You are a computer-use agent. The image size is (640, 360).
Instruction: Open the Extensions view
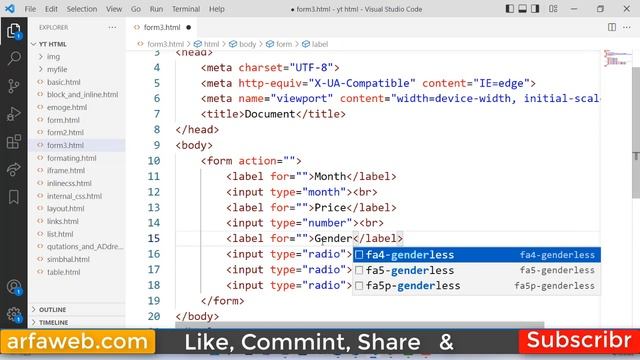click(14, 142)
